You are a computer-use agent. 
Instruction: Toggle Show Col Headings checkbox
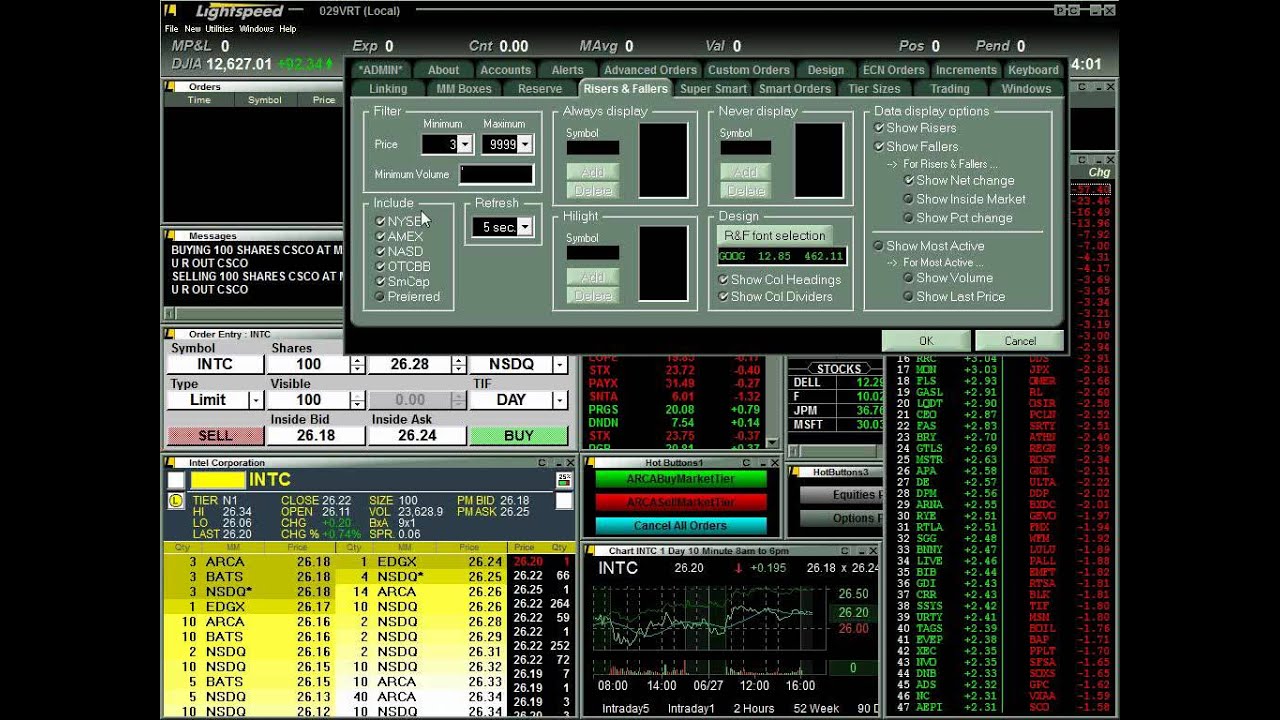pos(723,280)
